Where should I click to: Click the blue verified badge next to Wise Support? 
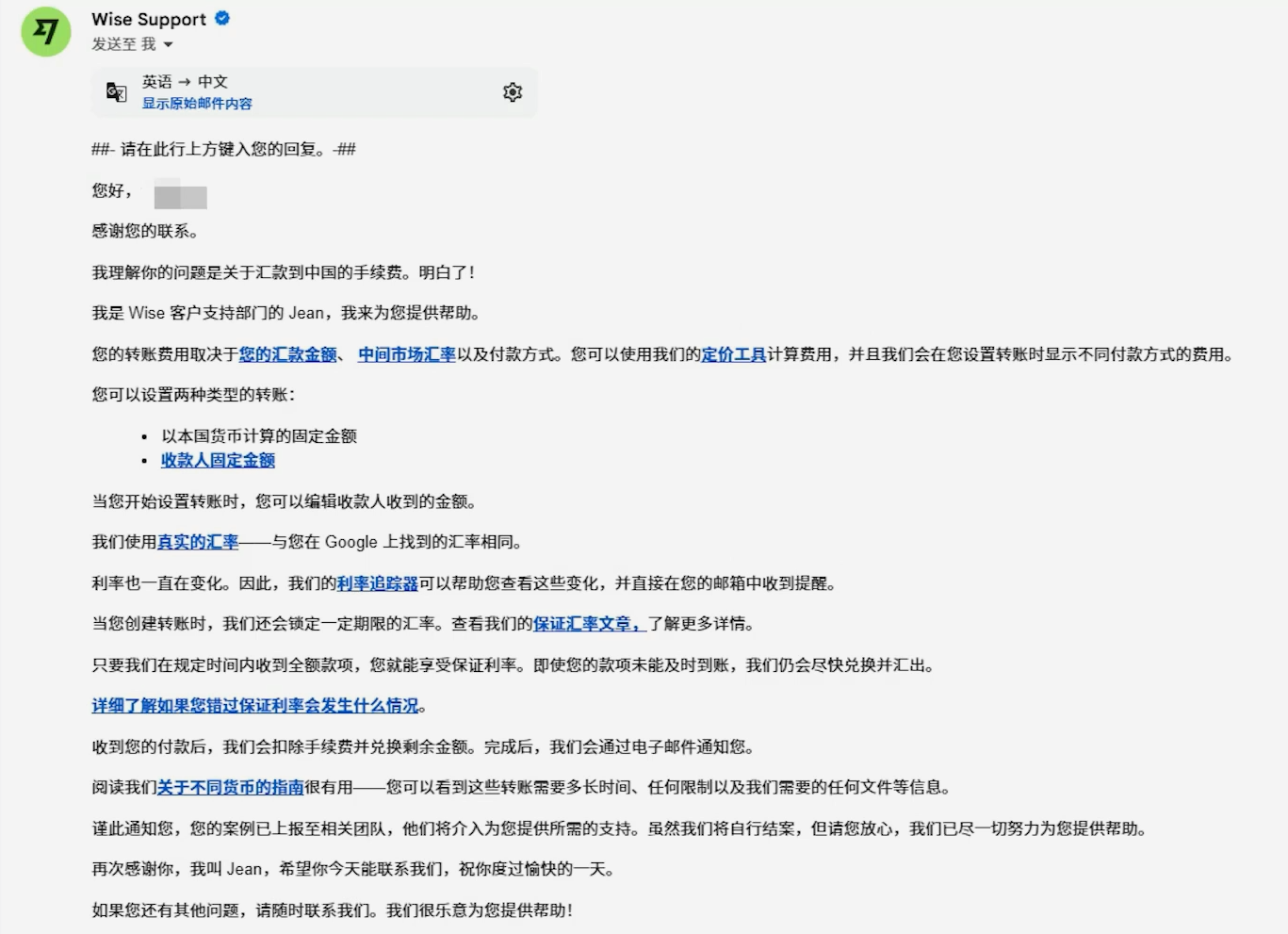[x=222, y=18]
